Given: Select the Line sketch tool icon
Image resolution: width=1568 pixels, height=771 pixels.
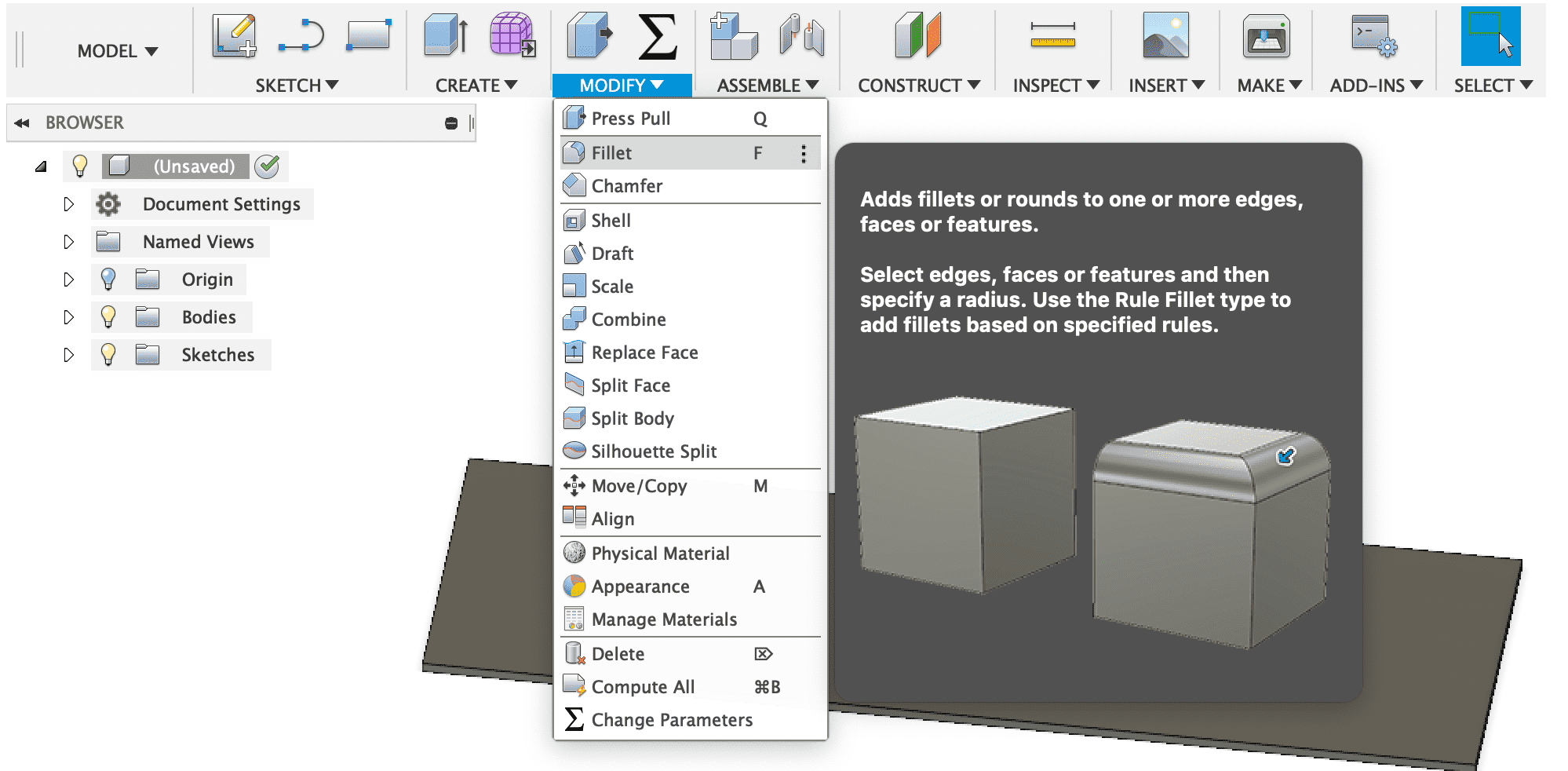Looking at the screenshot, I should [301, 37].
